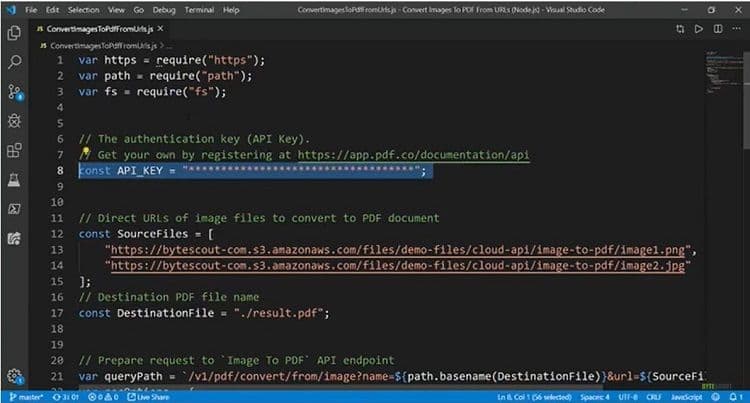Open the Source Control view

coord(14,91)
